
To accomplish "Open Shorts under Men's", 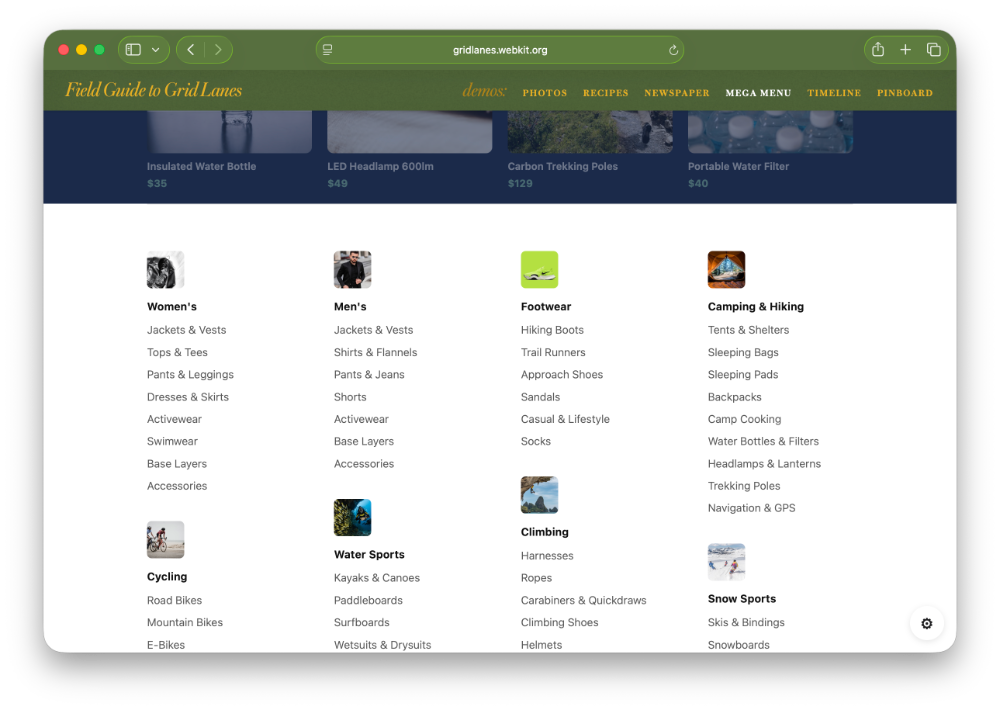I will click(x=350, y=397).
